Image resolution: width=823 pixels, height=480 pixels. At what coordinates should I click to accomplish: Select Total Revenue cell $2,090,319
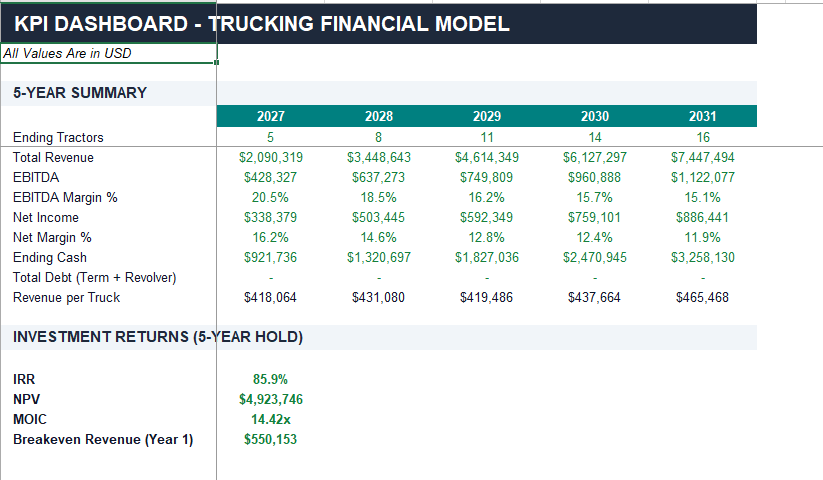click(x=271, y=157)
